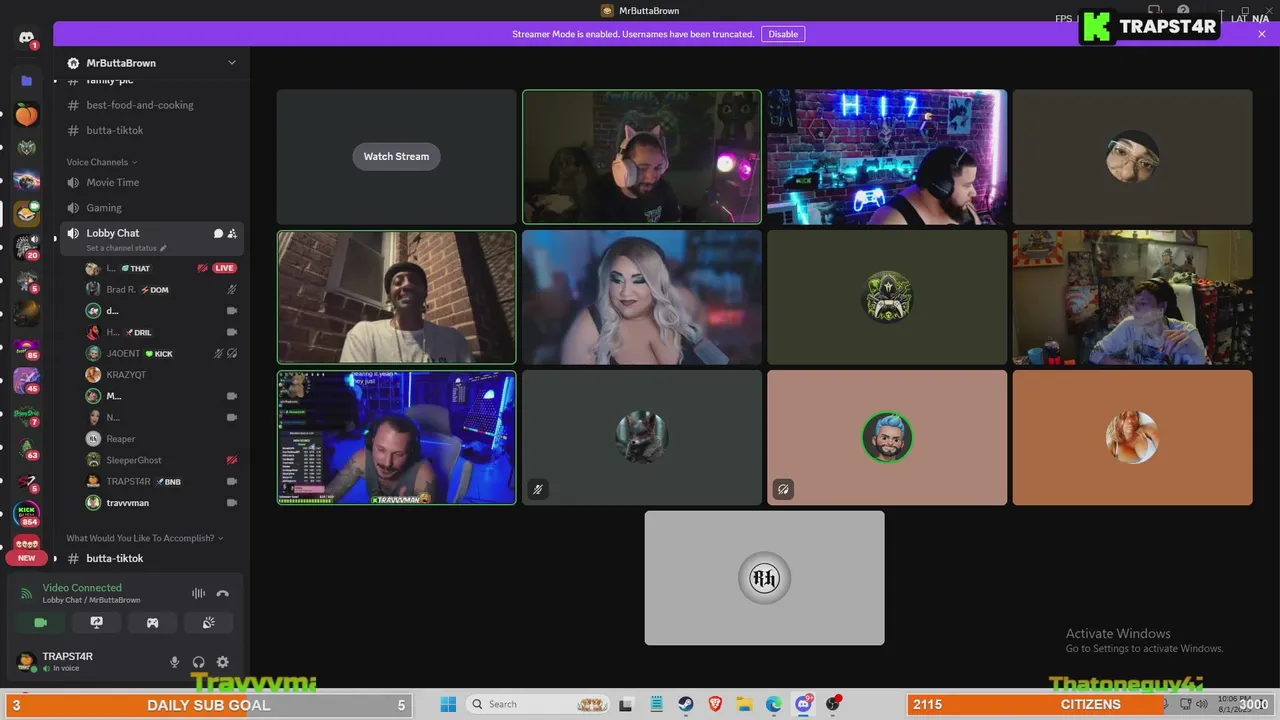
Task: Open Brave browser from taskbar
Action: (715, 704)
